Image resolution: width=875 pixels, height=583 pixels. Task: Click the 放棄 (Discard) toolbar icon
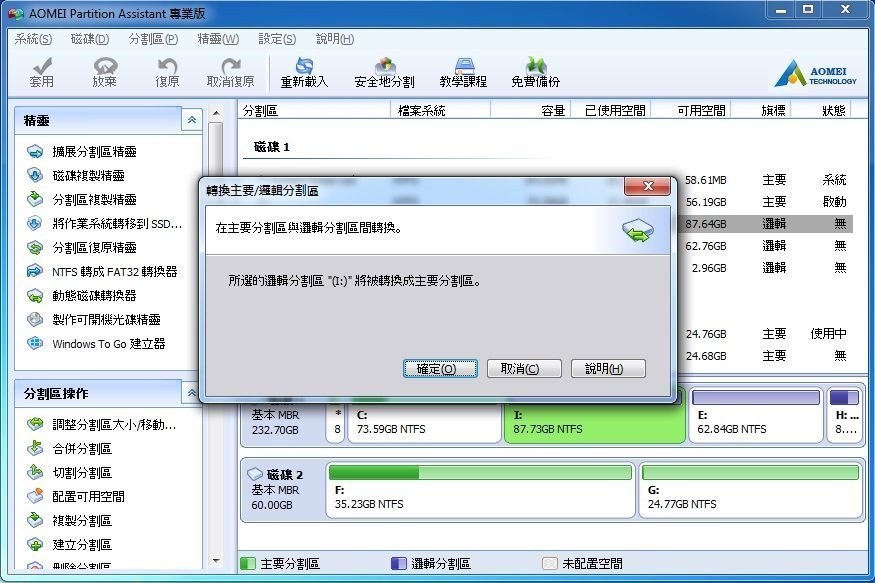[105, 73]
